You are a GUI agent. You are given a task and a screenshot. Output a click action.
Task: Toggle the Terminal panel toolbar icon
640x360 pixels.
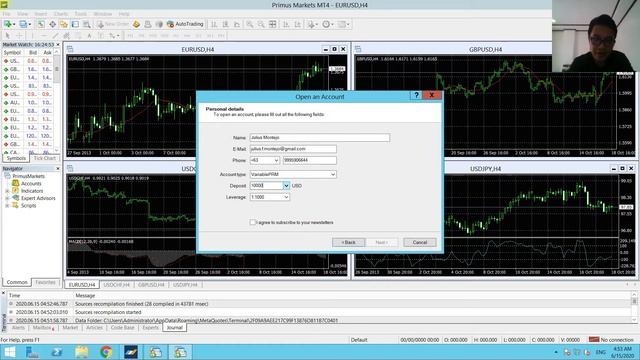tap(76, 24)
